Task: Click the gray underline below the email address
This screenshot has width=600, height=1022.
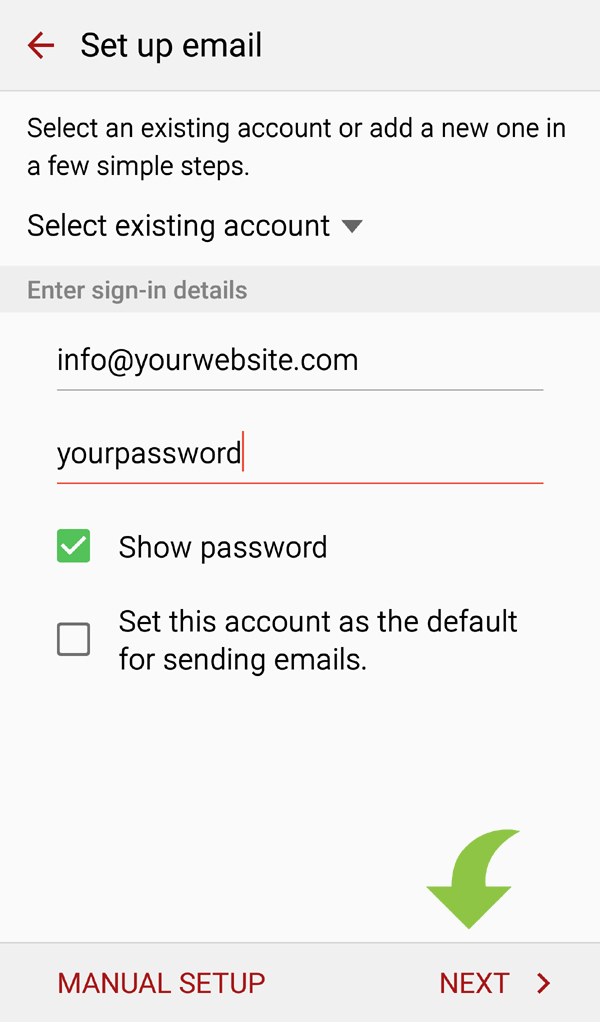Action: (x=300, y=390)
